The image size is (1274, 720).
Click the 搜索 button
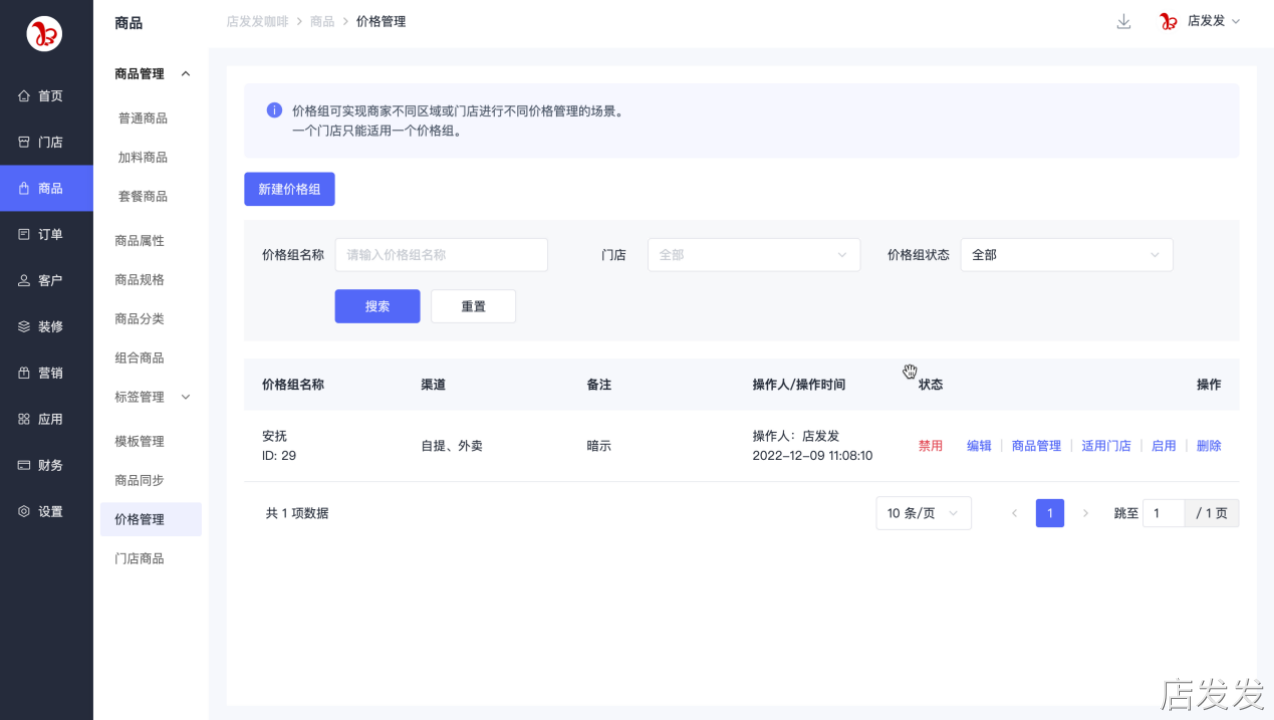pos(377,306)
